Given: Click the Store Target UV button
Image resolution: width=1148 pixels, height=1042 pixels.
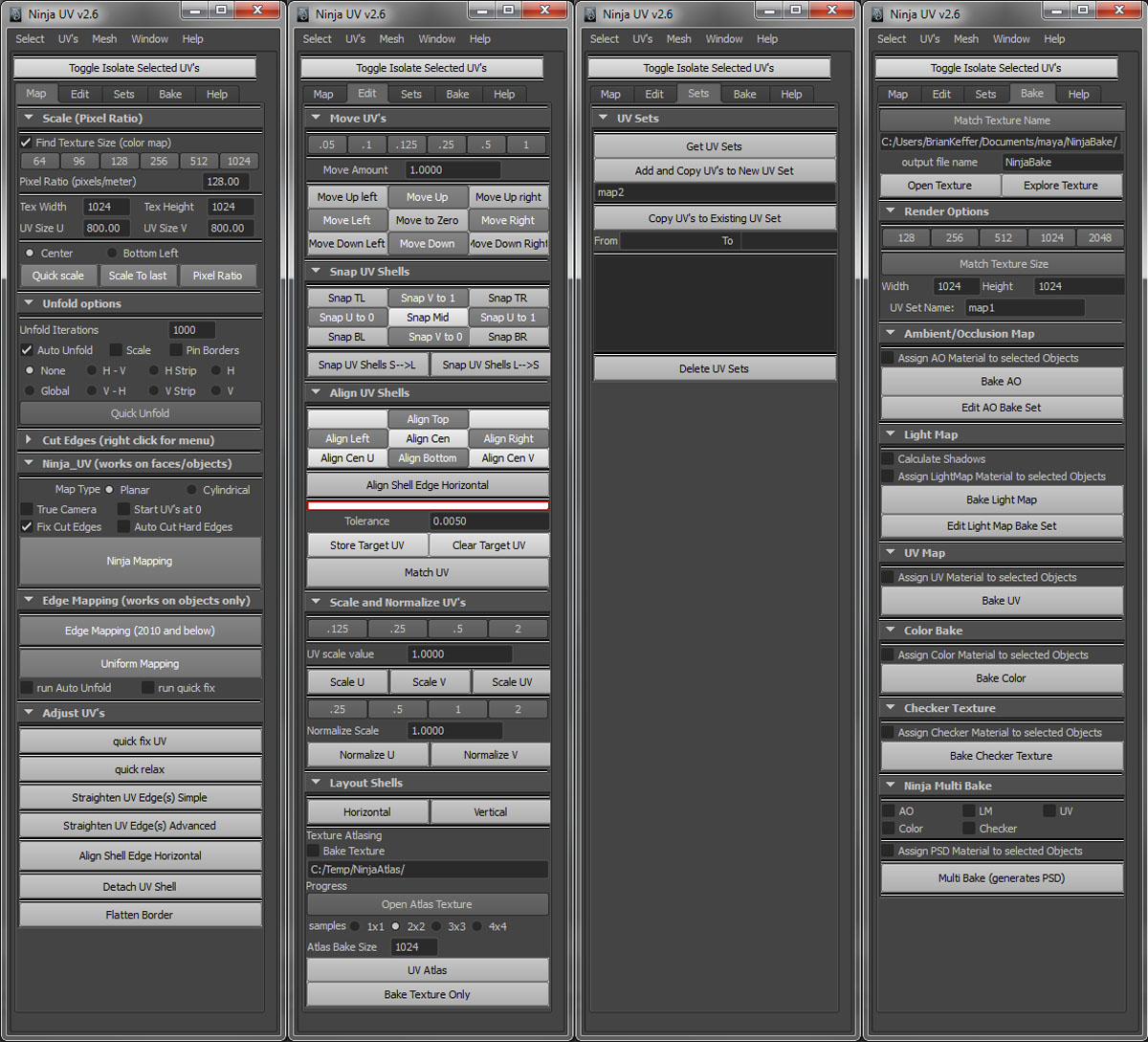Looking at the screenshot, I should [x=367, y=545].
